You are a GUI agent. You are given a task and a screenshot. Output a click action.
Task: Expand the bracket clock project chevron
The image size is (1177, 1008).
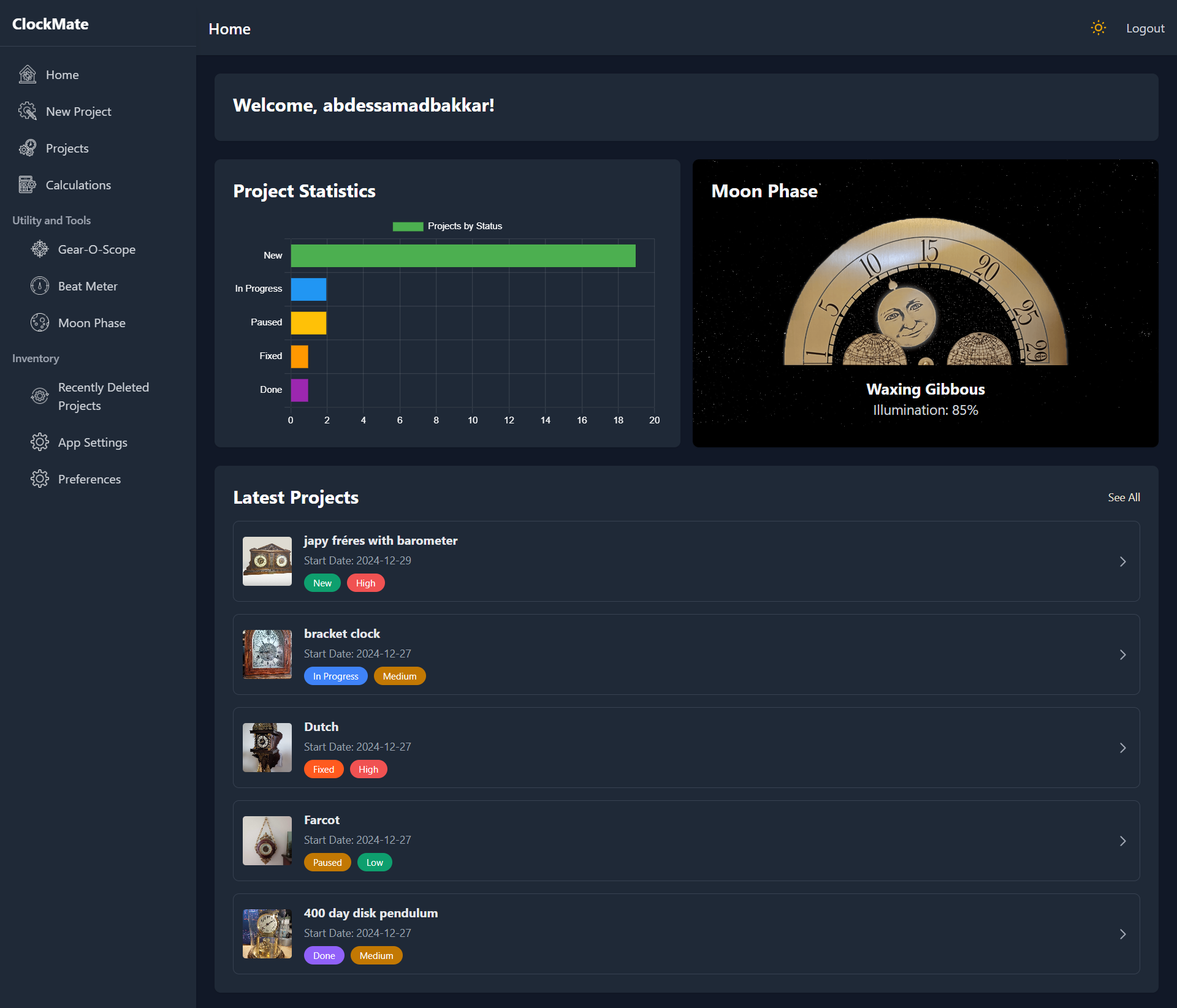[x=1122, y=654]
